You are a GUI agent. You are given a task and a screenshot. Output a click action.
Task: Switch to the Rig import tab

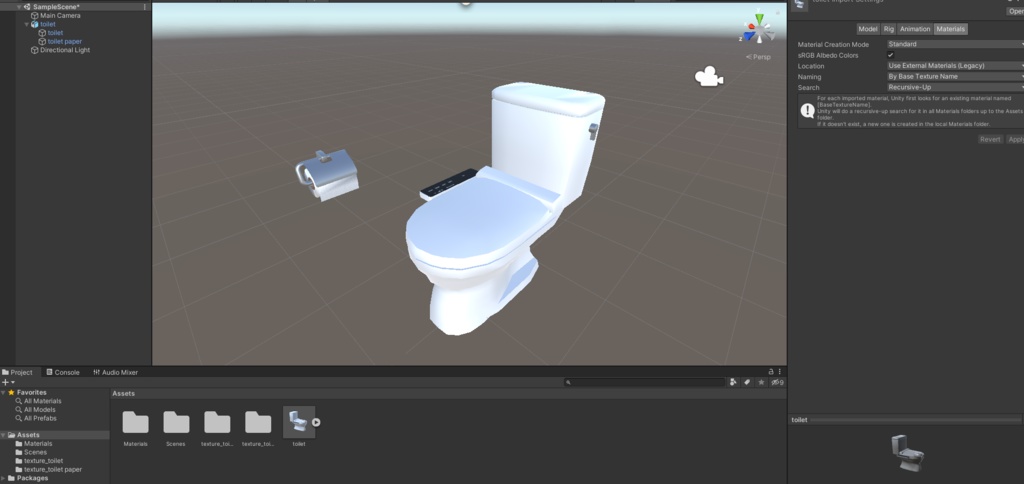point(888,29)
